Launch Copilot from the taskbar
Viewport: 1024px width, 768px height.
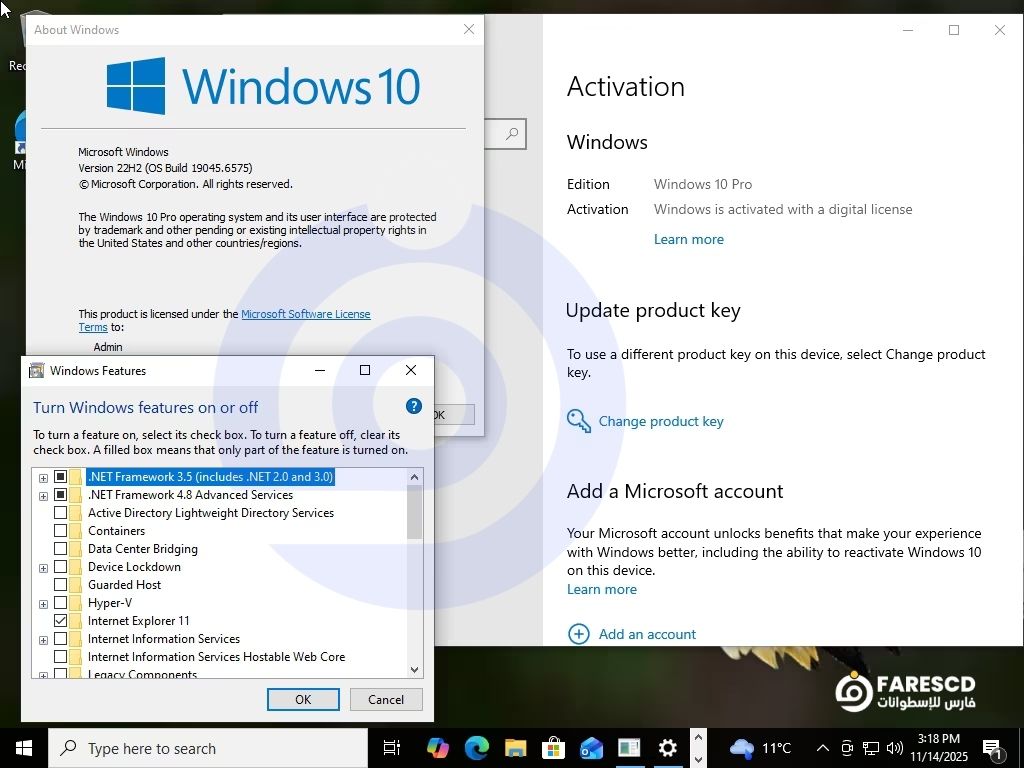pos(437,748)
